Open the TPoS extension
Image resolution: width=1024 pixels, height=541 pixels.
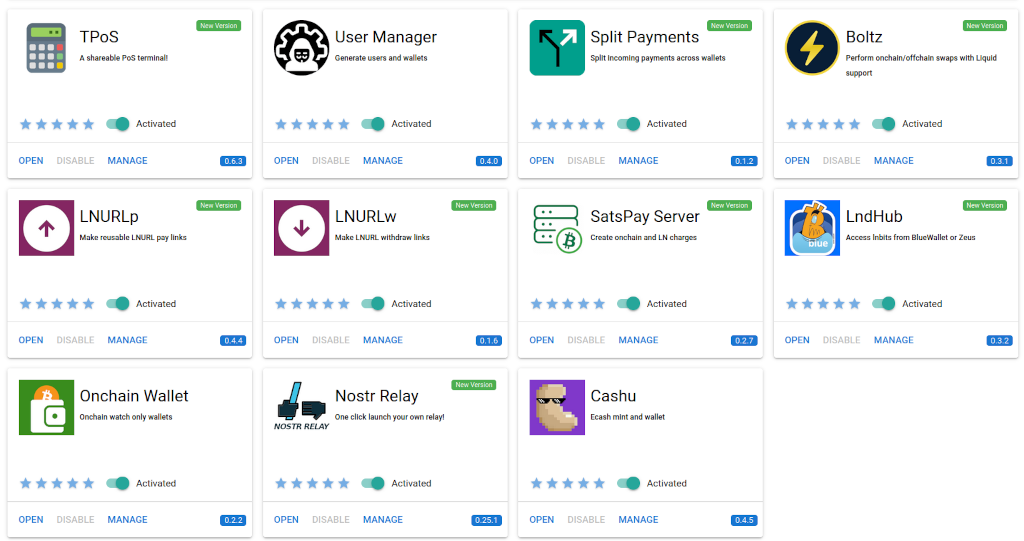(x=31, y=161)
